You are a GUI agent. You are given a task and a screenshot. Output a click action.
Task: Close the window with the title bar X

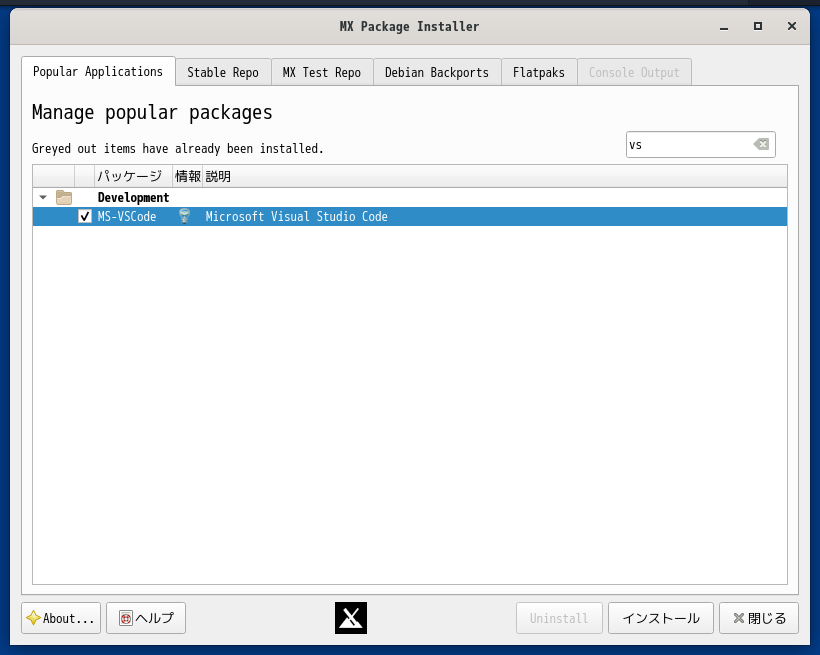pos(792,26)
